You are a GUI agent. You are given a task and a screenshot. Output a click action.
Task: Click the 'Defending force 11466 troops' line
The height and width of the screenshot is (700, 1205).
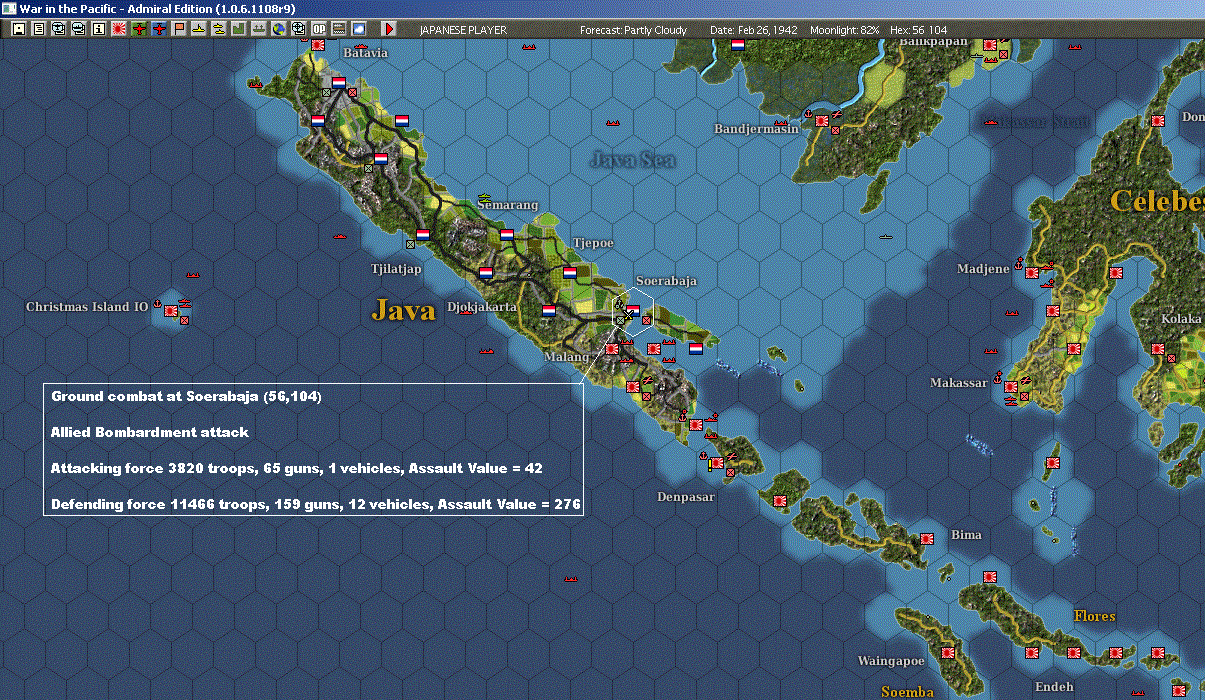[316, 503]
